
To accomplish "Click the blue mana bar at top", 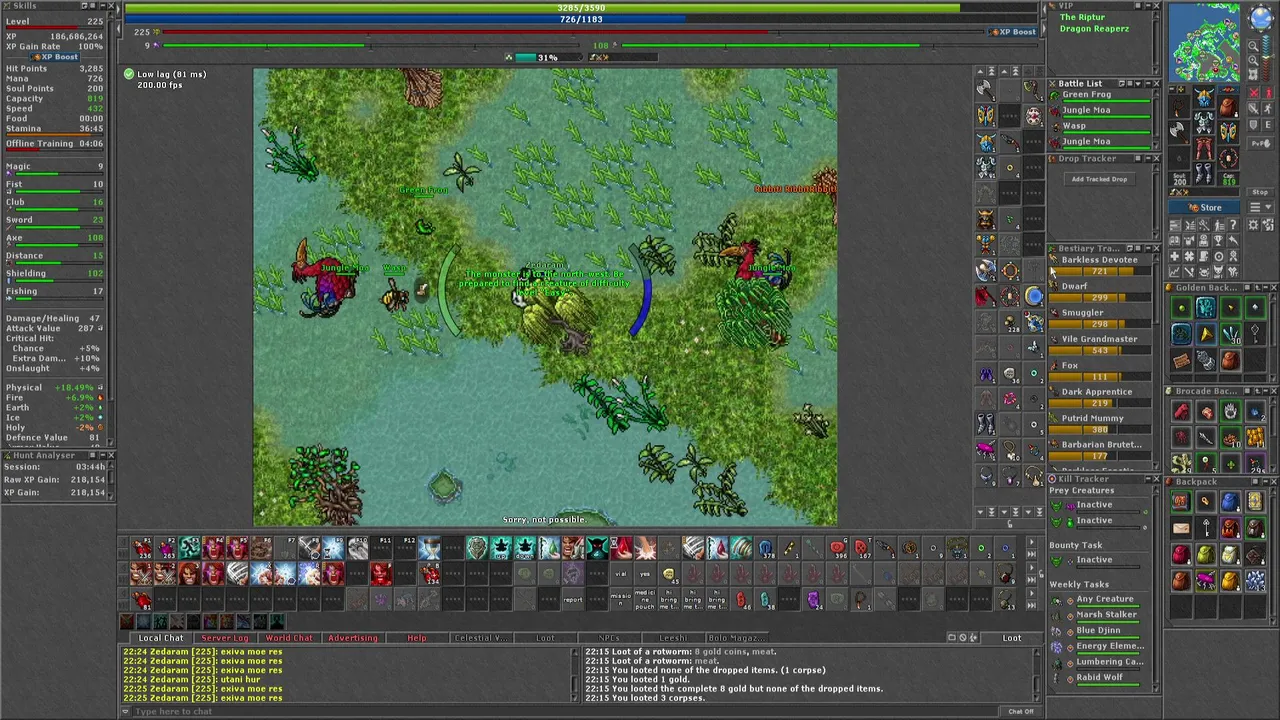I will click(582, 19).
